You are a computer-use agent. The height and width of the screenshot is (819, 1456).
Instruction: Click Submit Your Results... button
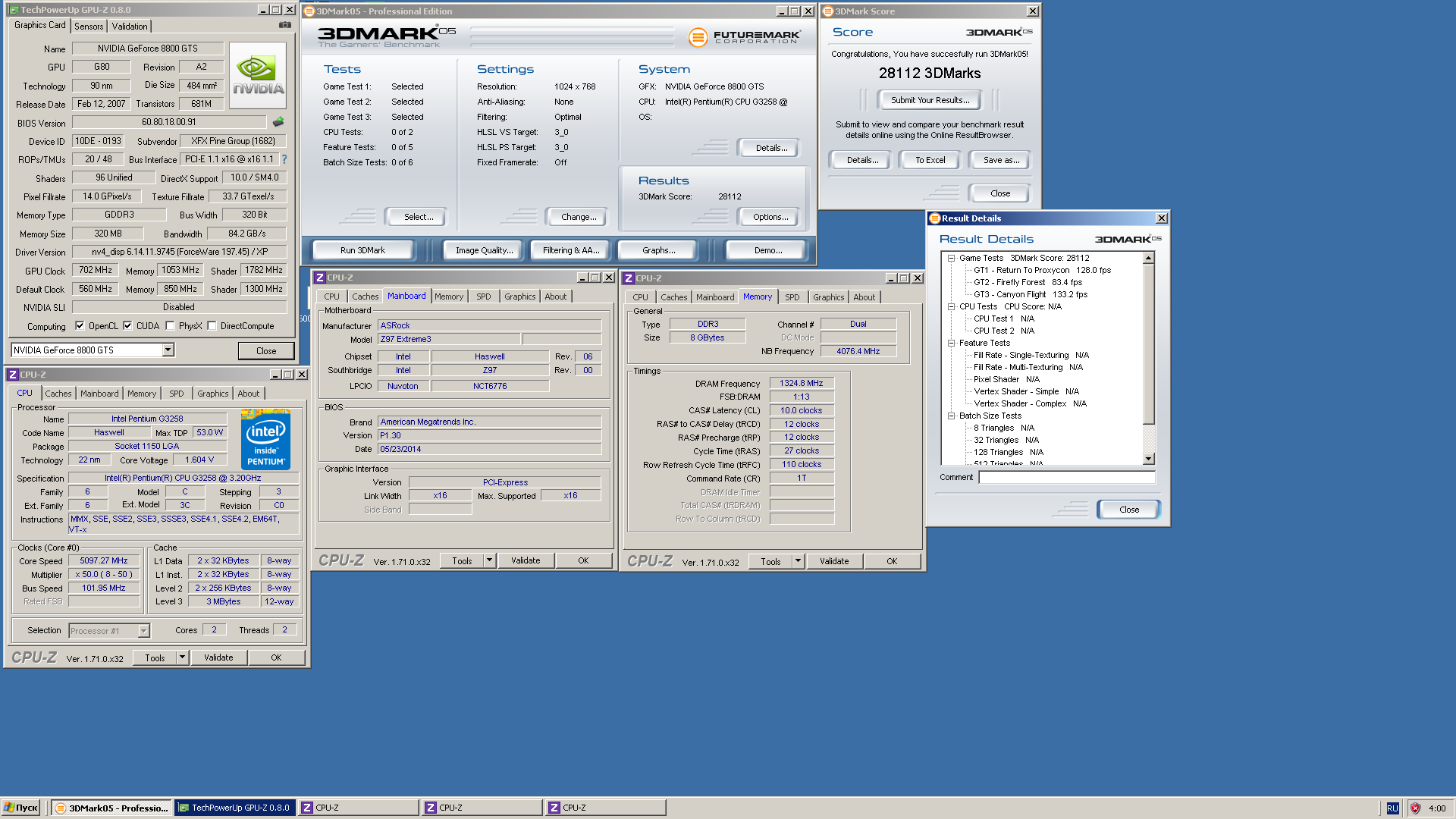tap(930, 100)
